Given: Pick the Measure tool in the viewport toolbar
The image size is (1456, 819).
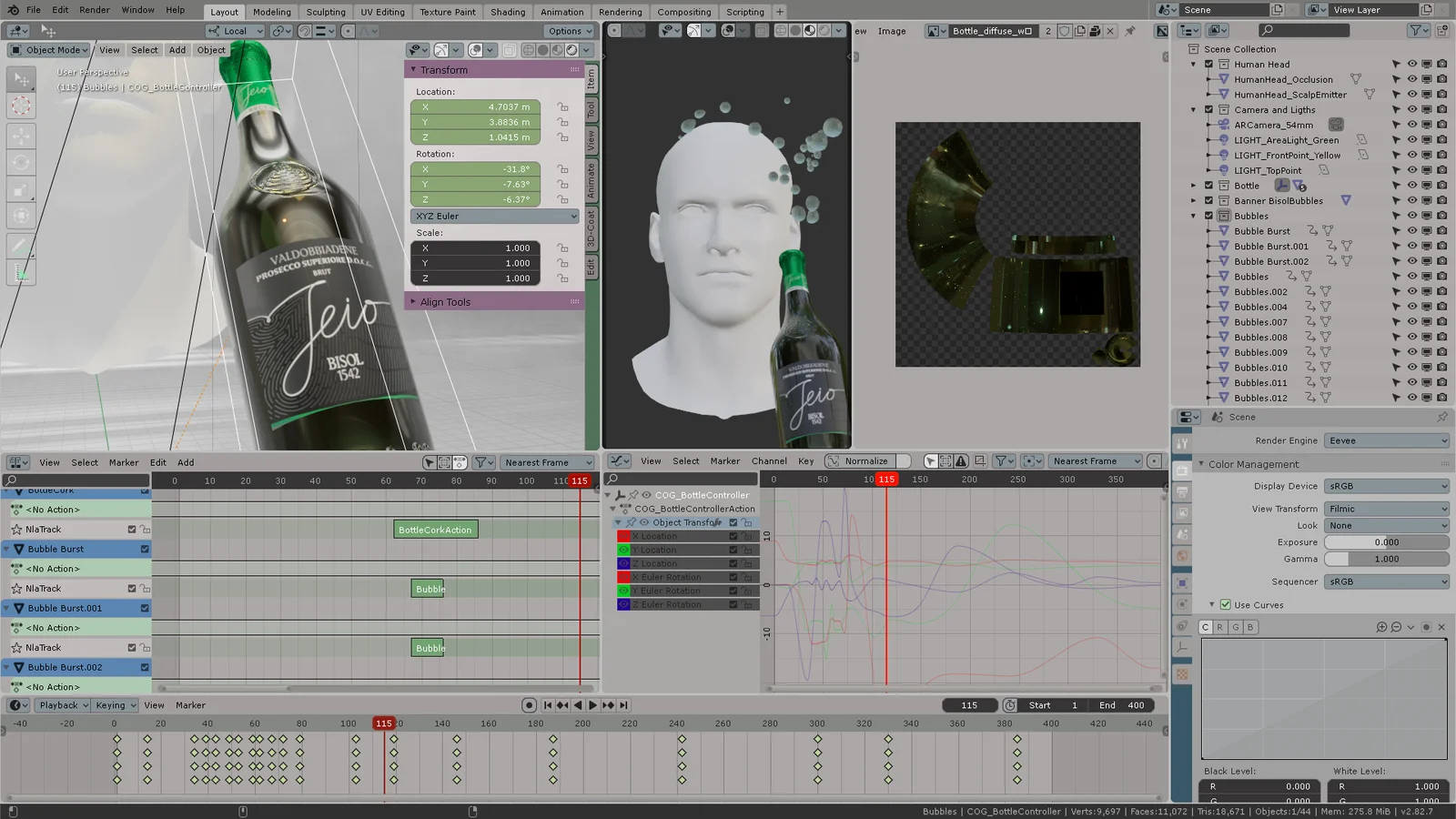Looking at the screenshot, I should (x=21, y=272).
